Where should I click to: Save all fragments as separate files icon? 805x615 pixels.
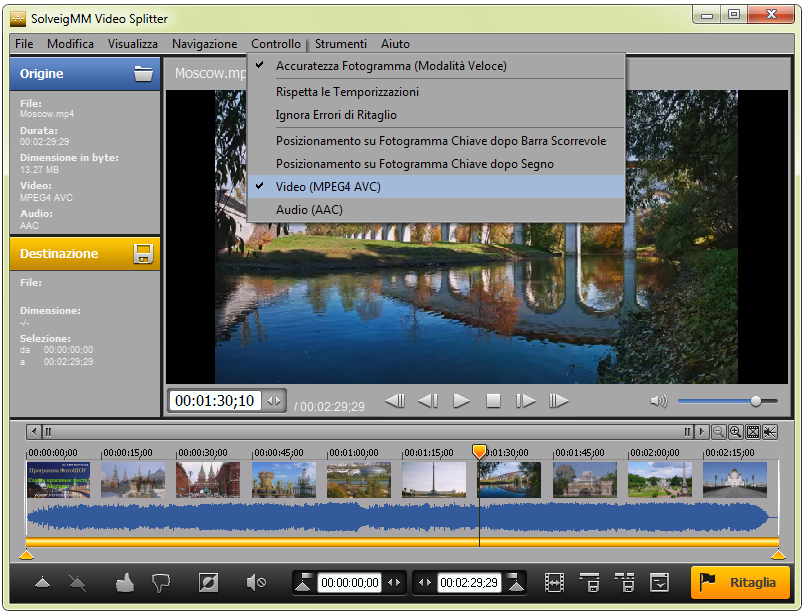tap(624, 583)
